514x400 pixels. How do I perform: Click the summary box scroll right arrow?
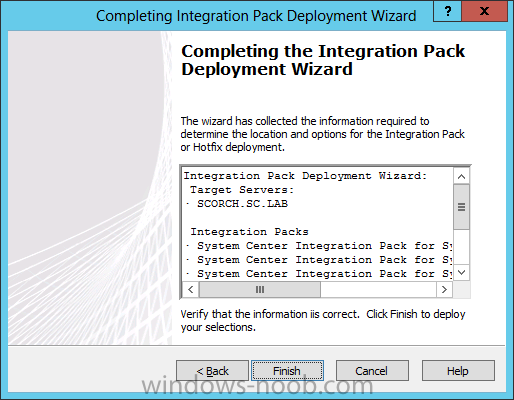(x=444, y=289)
